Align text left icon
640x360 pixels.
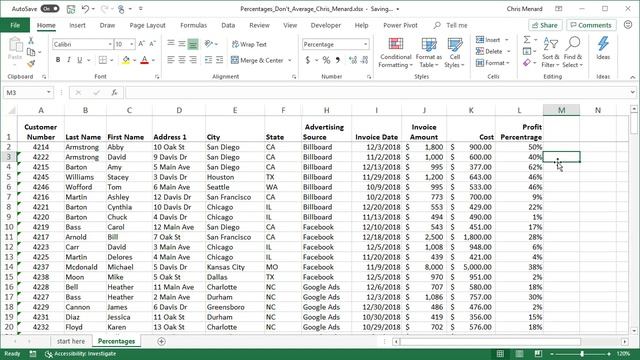click(x=171, y=60)
